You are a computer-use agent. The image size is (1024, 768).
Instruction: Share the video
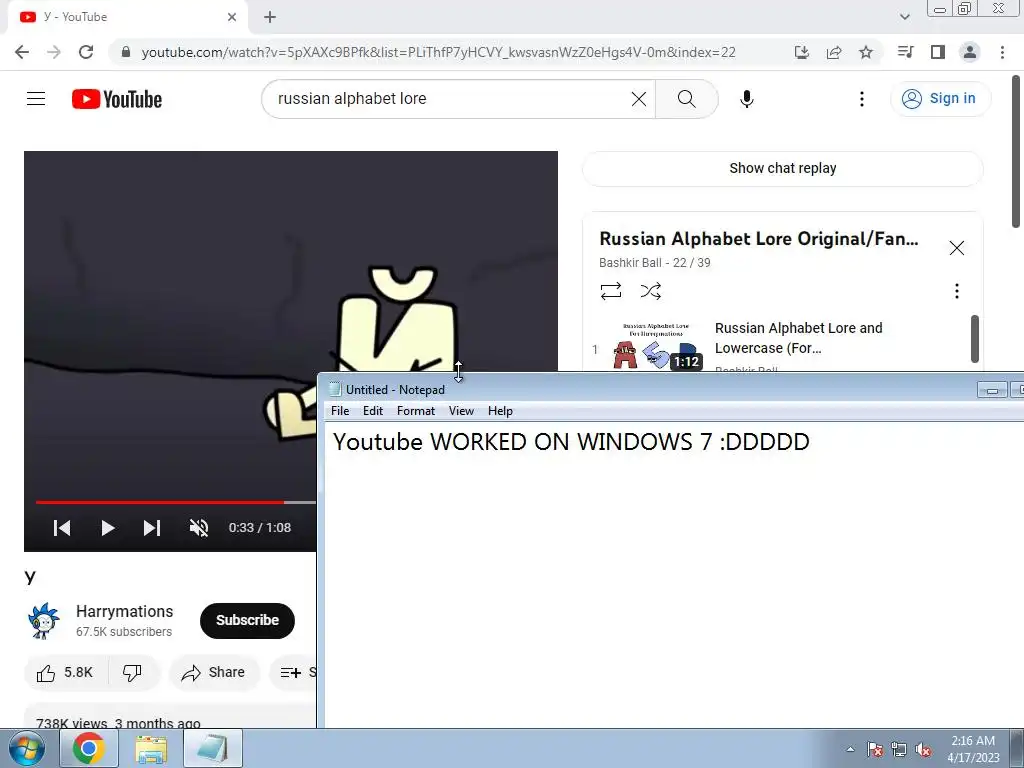point(214,673)
